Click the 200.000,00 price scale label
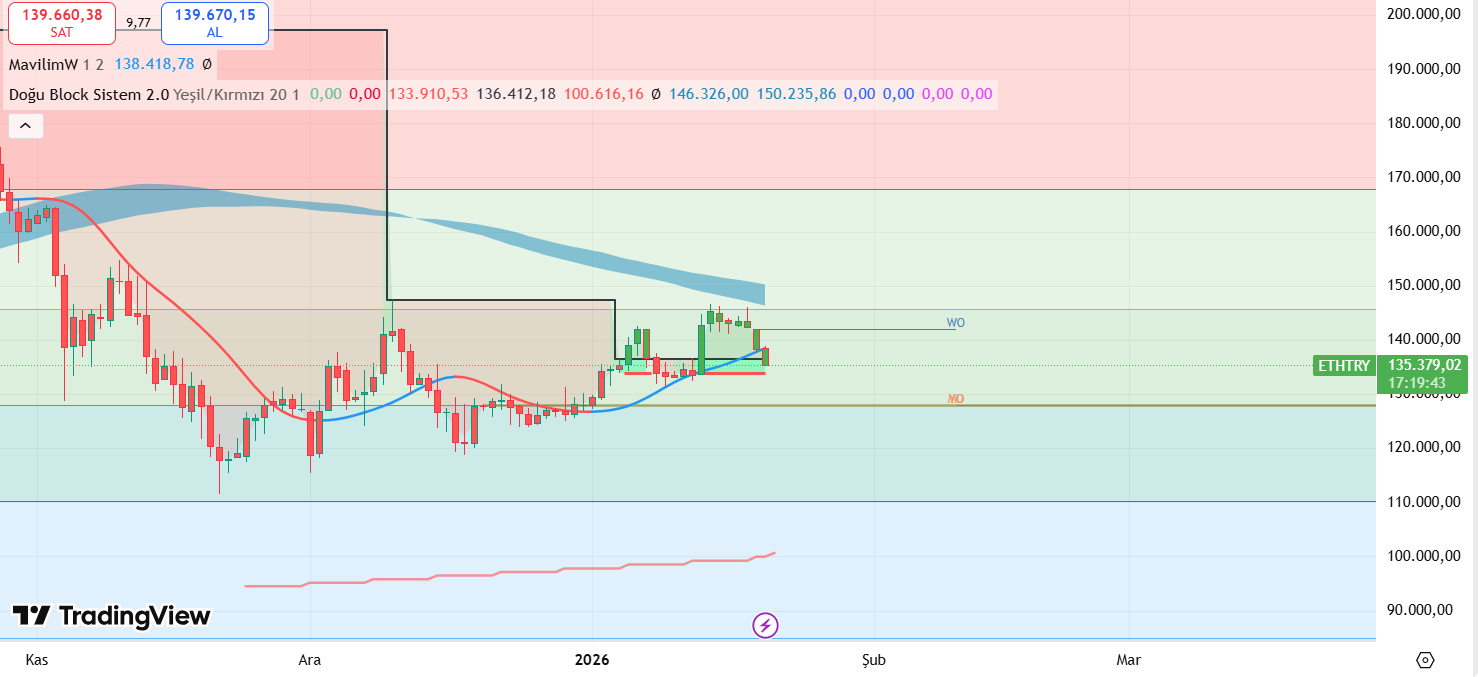This screenshot has height=677, width=1478. tap(1419, 14)
